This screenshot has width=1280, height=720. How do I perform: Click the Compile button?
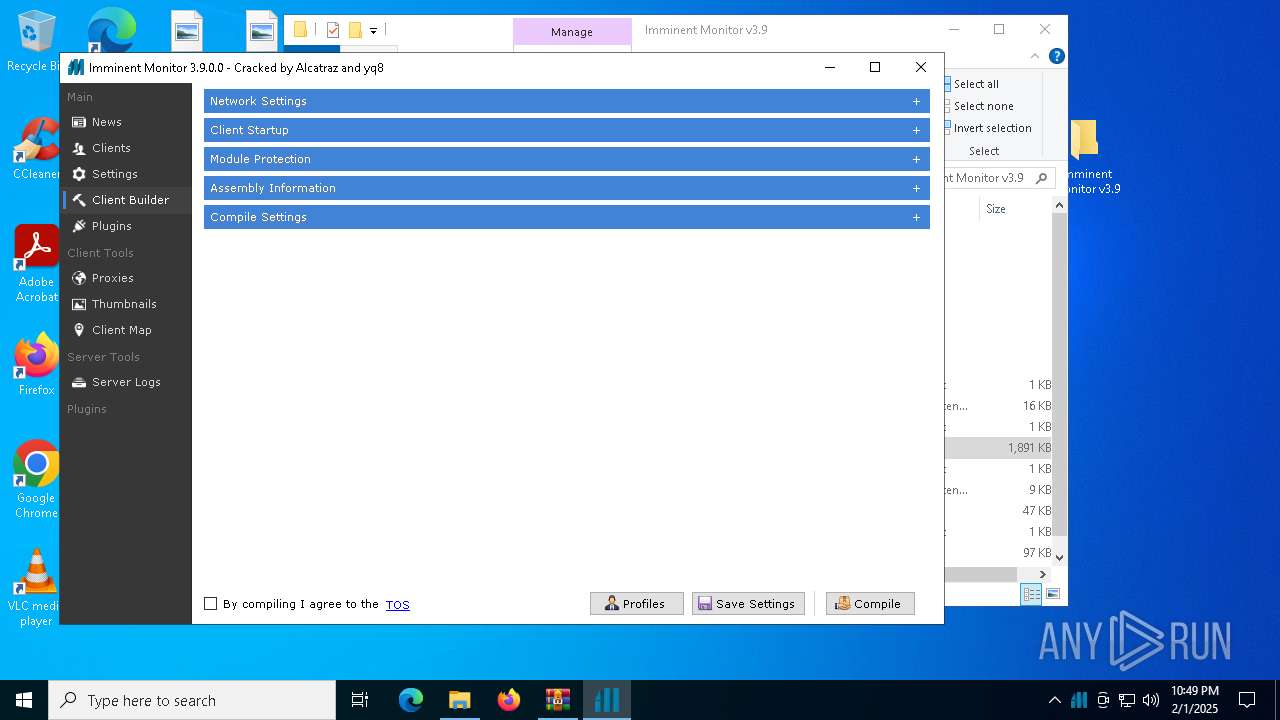click(x=870, y=604)
